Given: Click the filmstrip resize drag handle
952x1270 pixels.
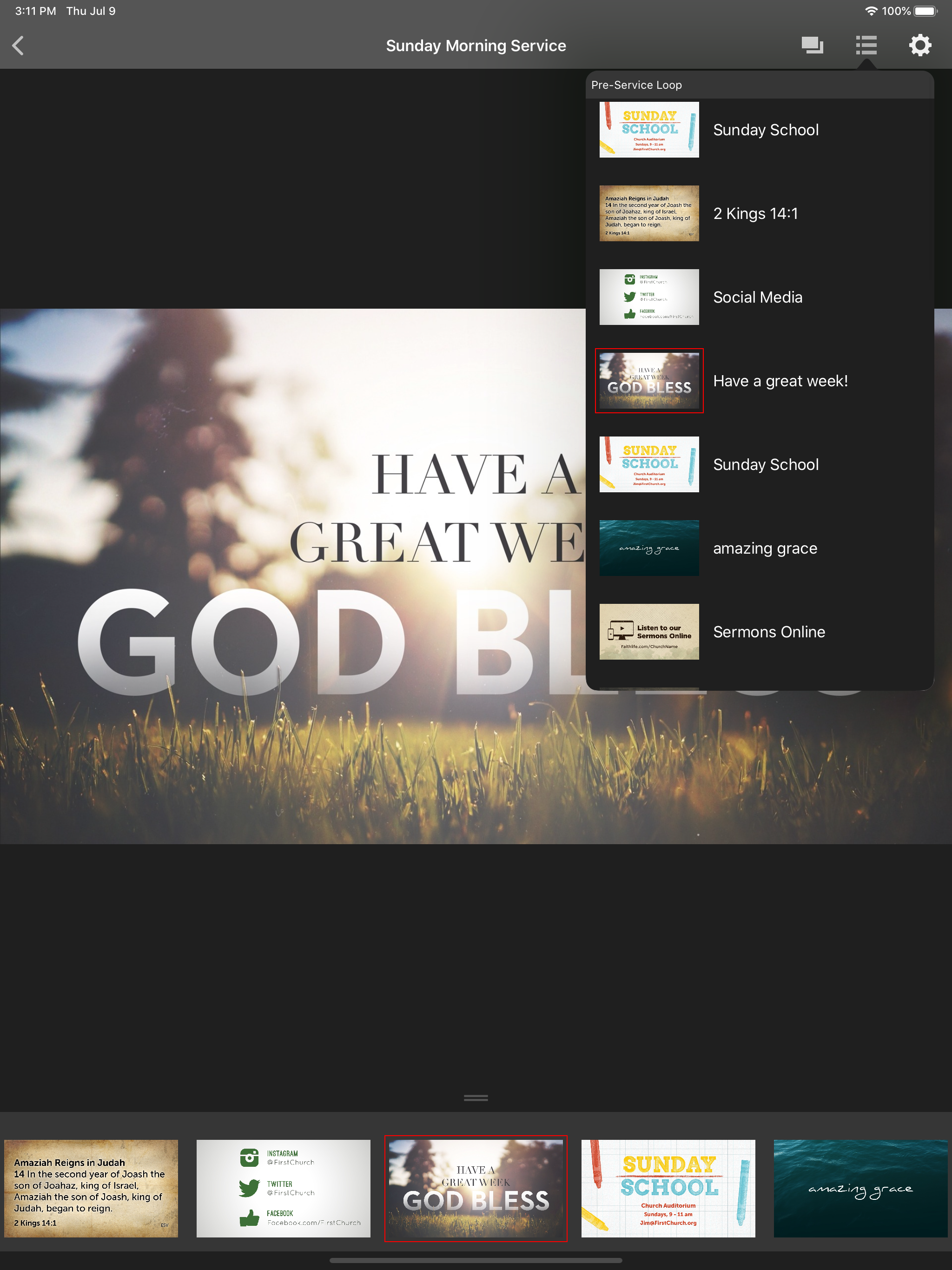Looking at the screenshot, I should pos(476,1098).
